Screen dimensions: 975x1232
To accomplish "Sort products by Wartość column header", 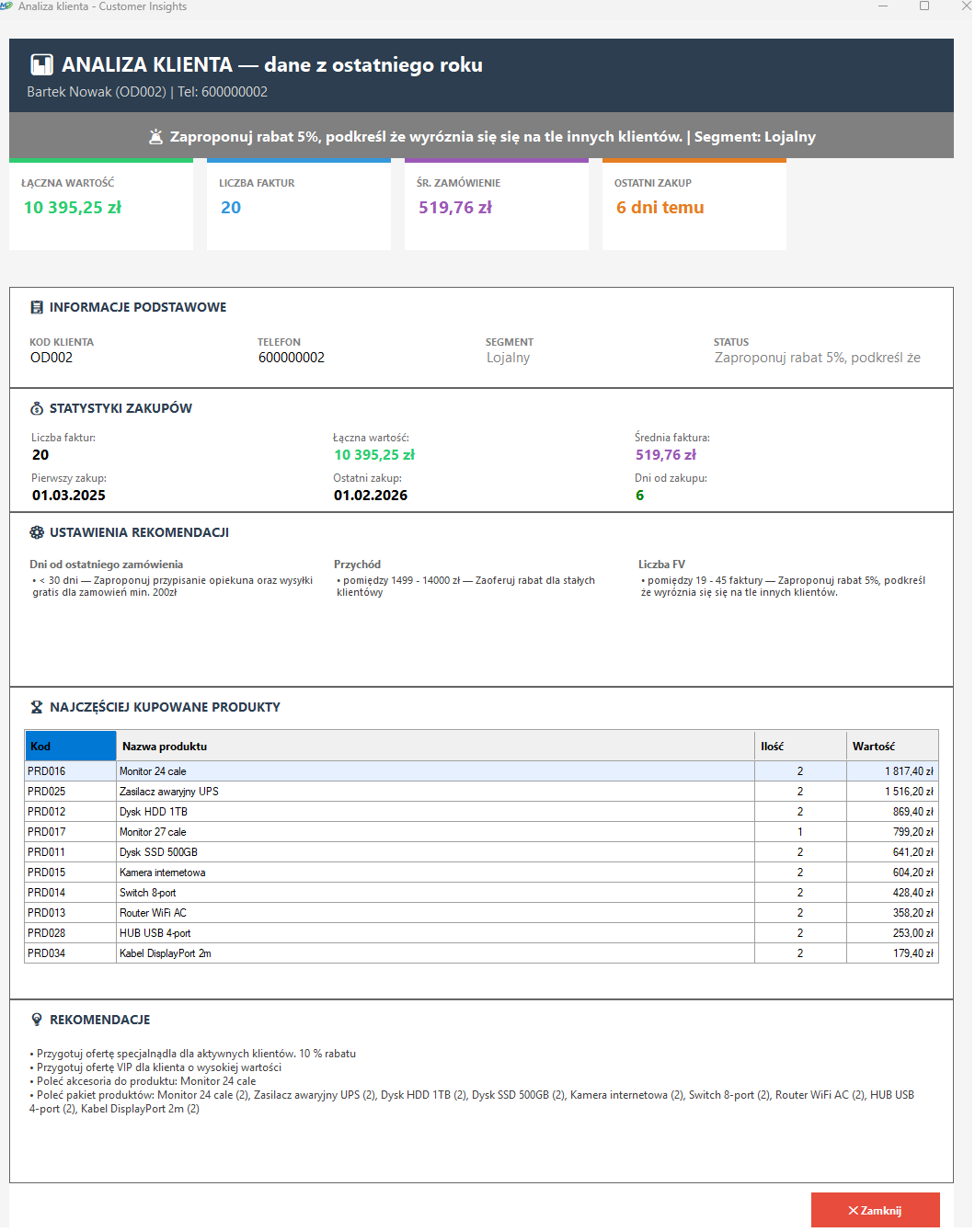I will point(891,746).
